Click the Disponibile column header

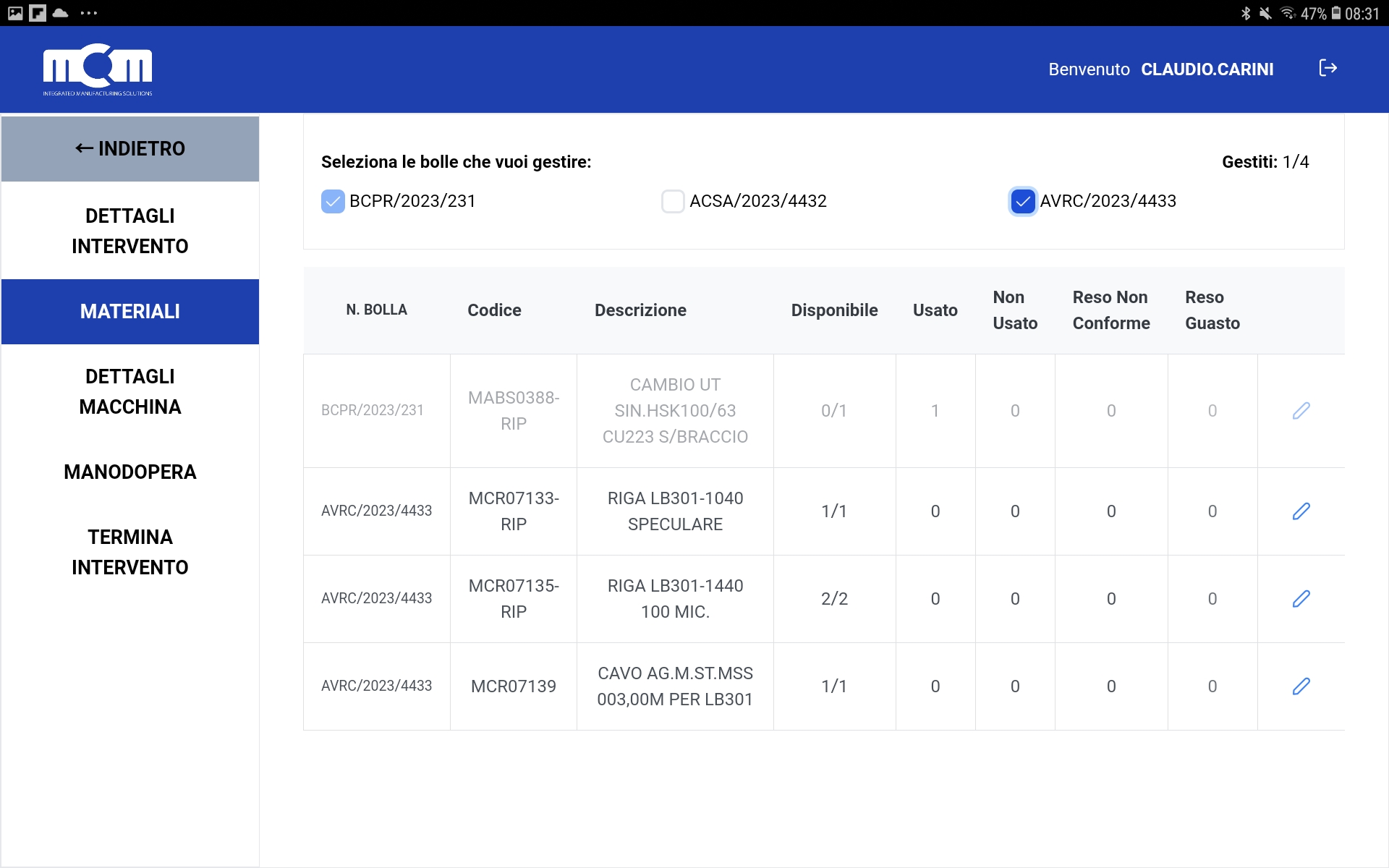[834, 310]
